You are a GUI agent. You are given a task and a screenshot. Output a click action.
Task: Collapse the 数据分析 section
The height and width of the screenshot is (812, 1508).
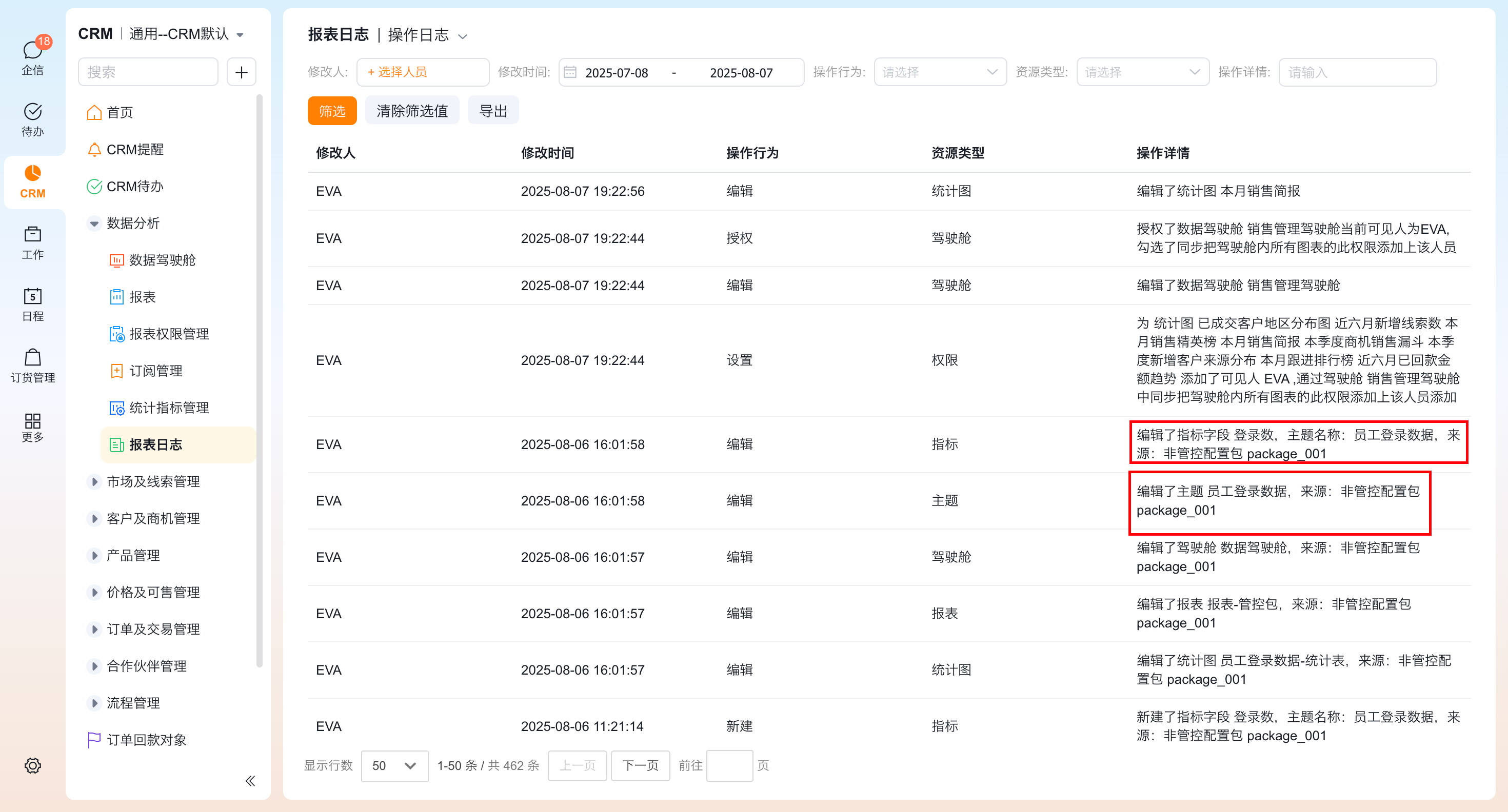(94, 223)
